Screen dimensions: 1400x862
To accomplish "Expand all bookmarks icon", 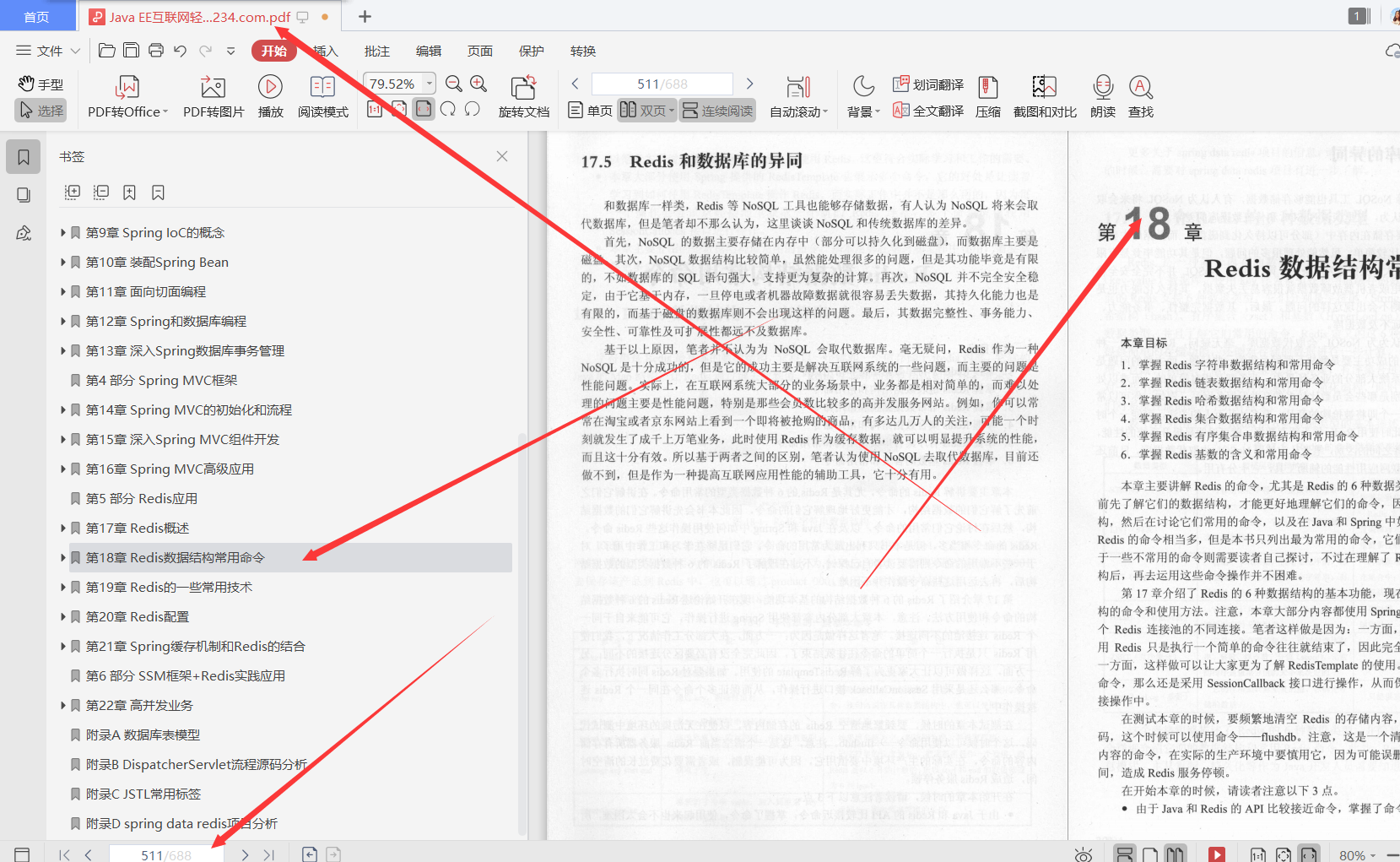I will click(73, 192).
